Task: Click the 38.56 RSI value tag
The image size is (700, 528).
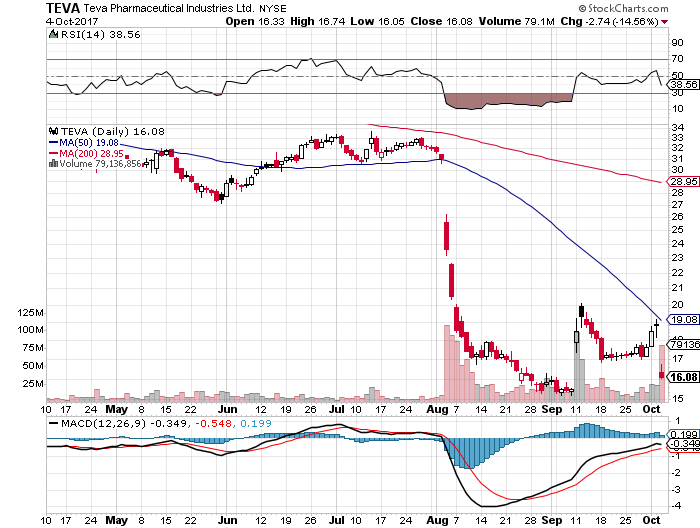Action: point(681,86)
